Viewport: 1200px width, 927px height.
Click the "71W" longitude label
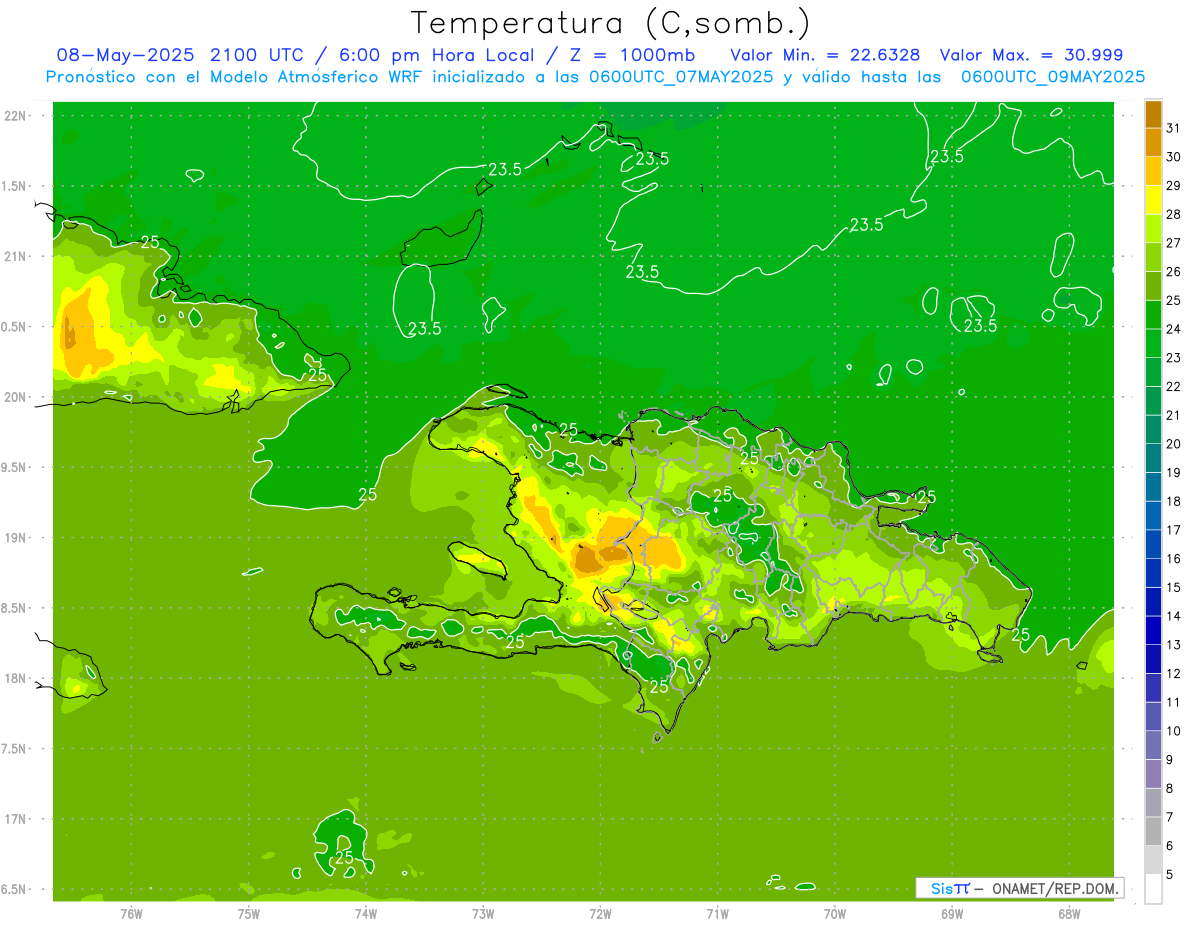pos(717,913)
